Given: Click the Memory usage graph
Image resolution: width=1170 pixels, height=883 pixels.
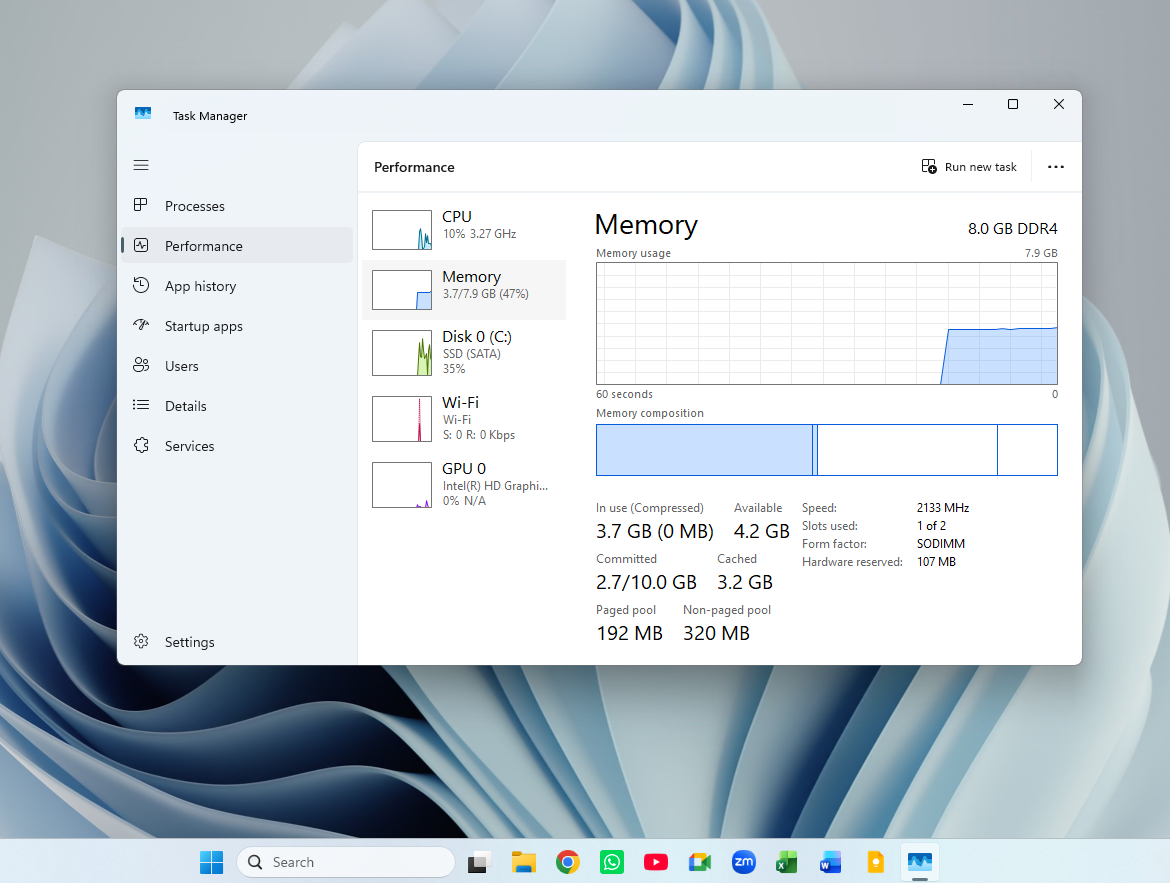Looking at the screenshot, I should coord(826,323).
